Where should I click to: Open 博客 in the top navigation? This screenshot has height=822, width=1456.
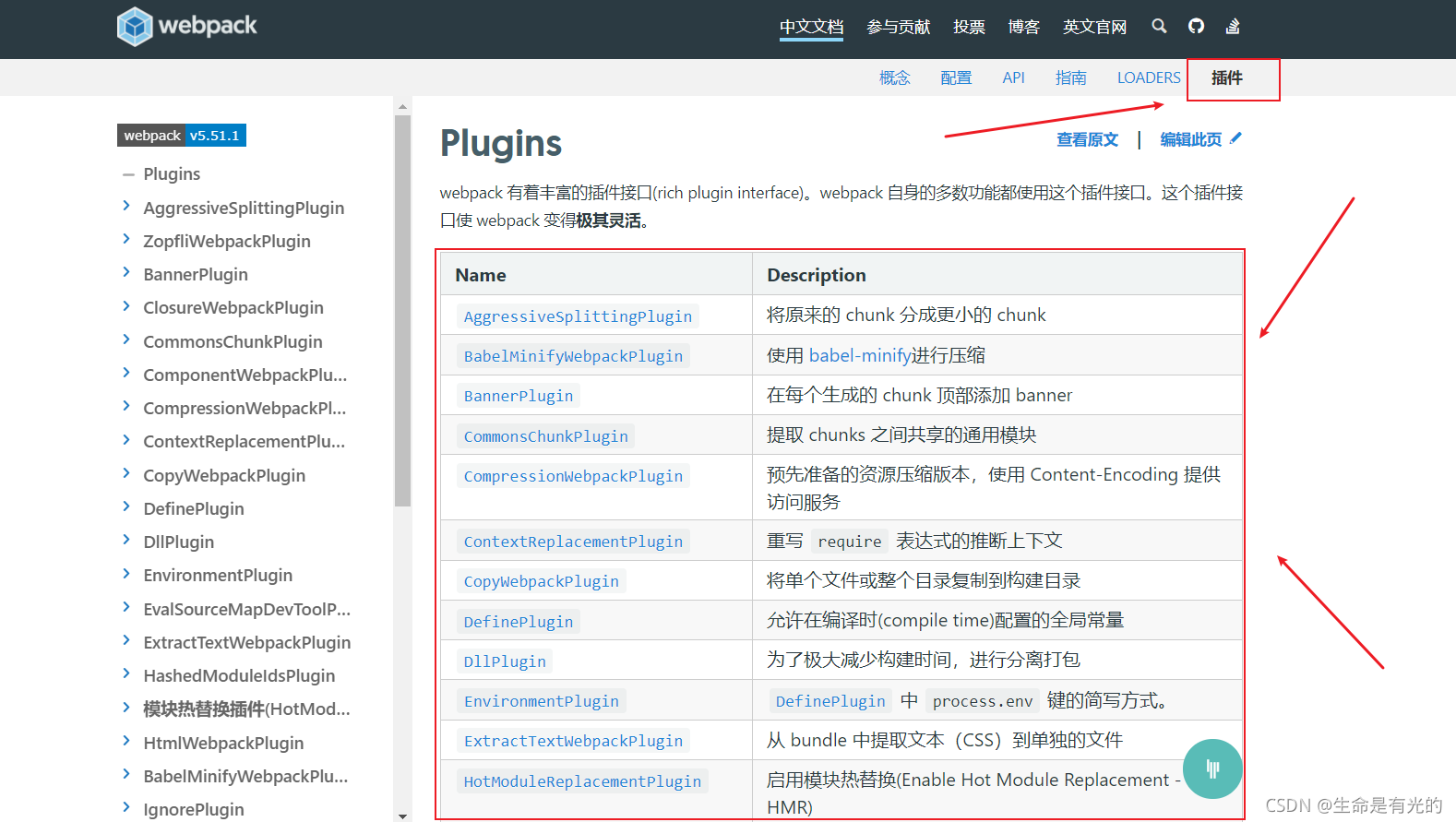click(x=1023, y=27)
